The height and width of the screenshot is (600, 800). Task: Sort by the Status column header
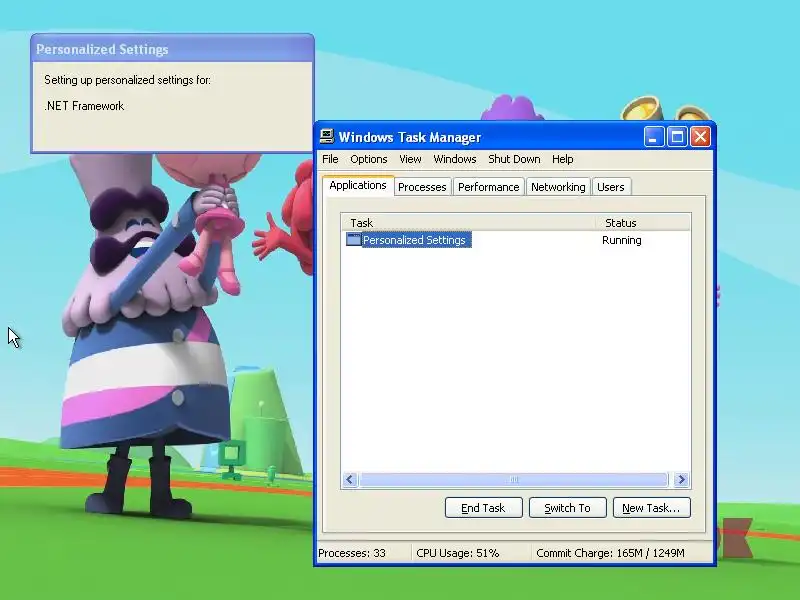point(643,222)
